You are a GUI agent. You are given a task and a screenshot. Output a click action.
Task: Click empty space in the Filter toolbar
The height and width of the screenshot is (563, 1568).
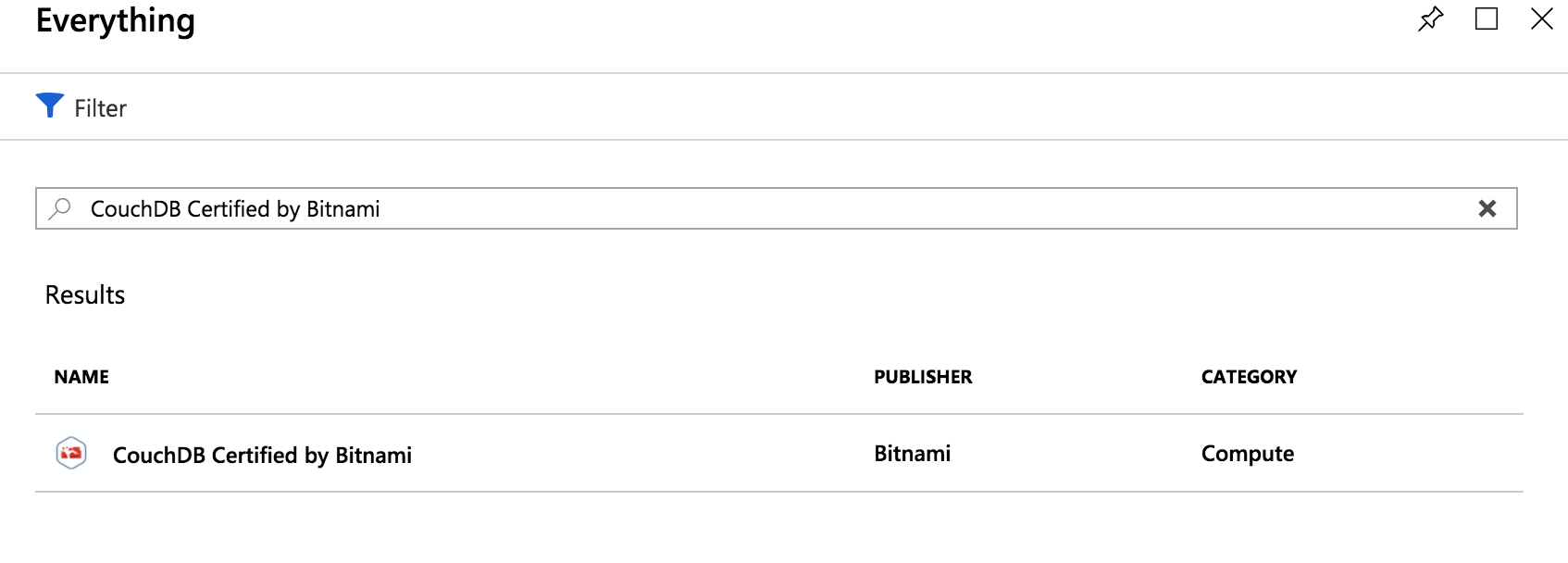pos(740,107)
